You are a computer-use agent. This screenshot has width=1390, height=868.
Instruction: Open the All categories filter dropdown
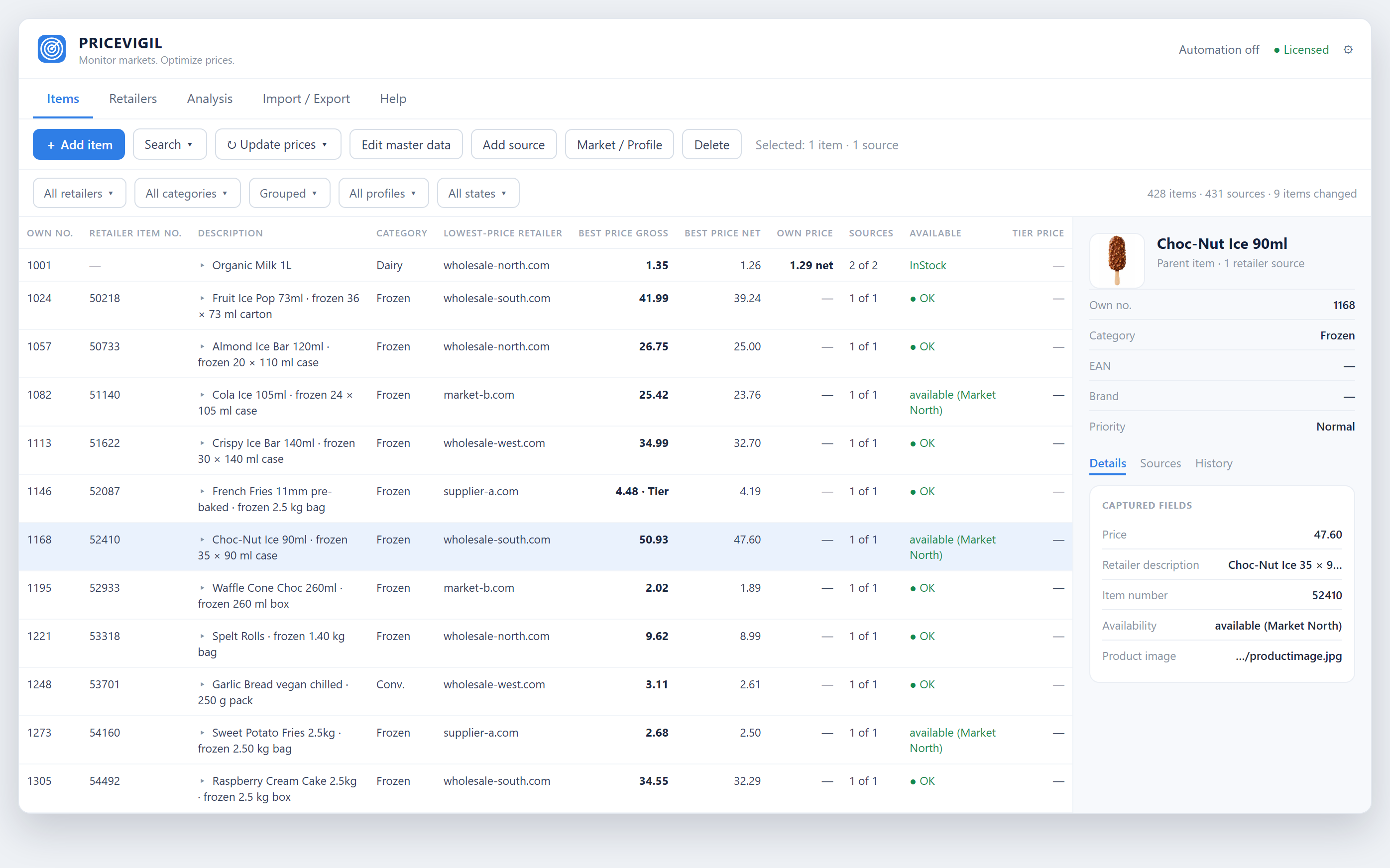(x=187, y=194)
